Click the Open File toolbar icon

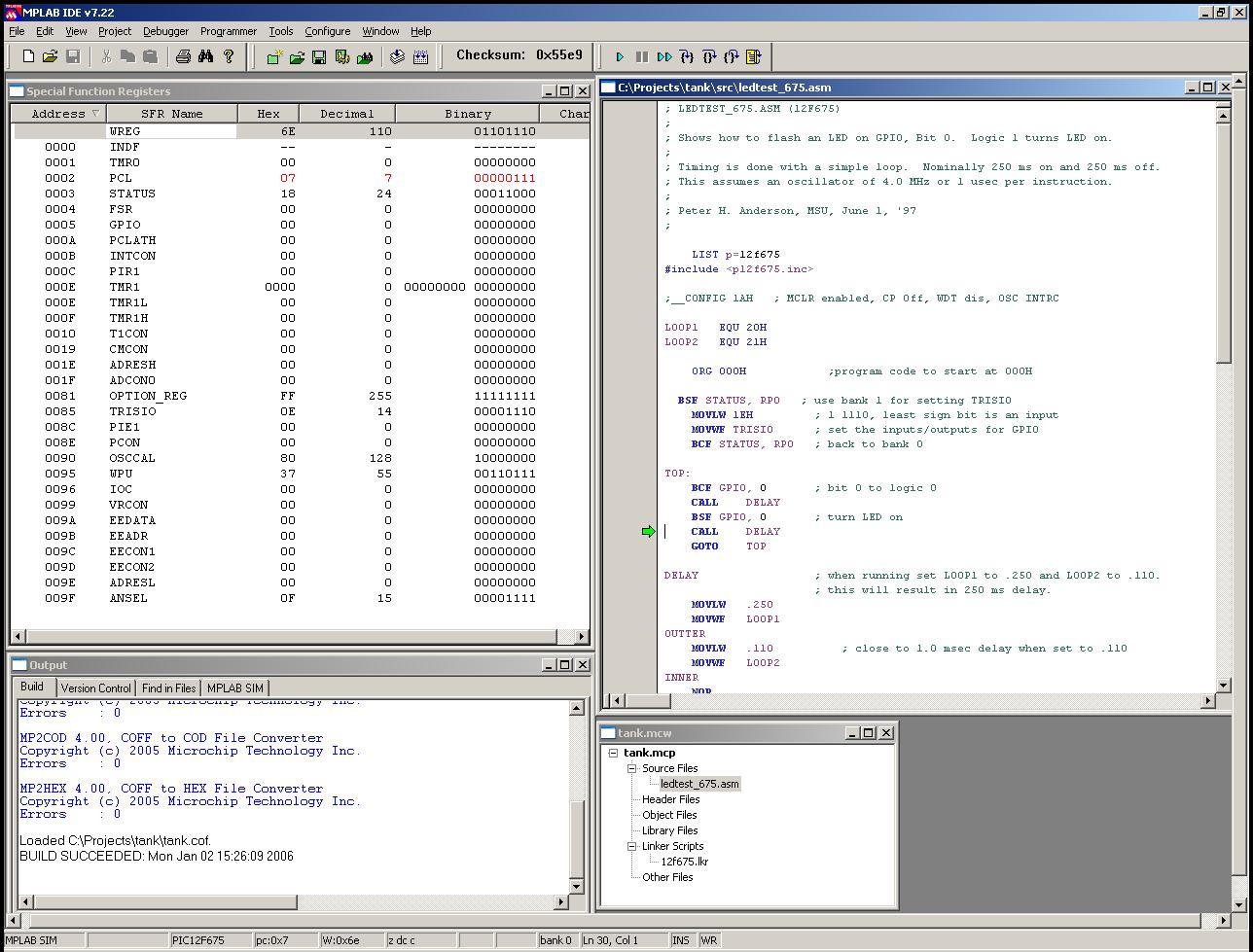(51, 56)
